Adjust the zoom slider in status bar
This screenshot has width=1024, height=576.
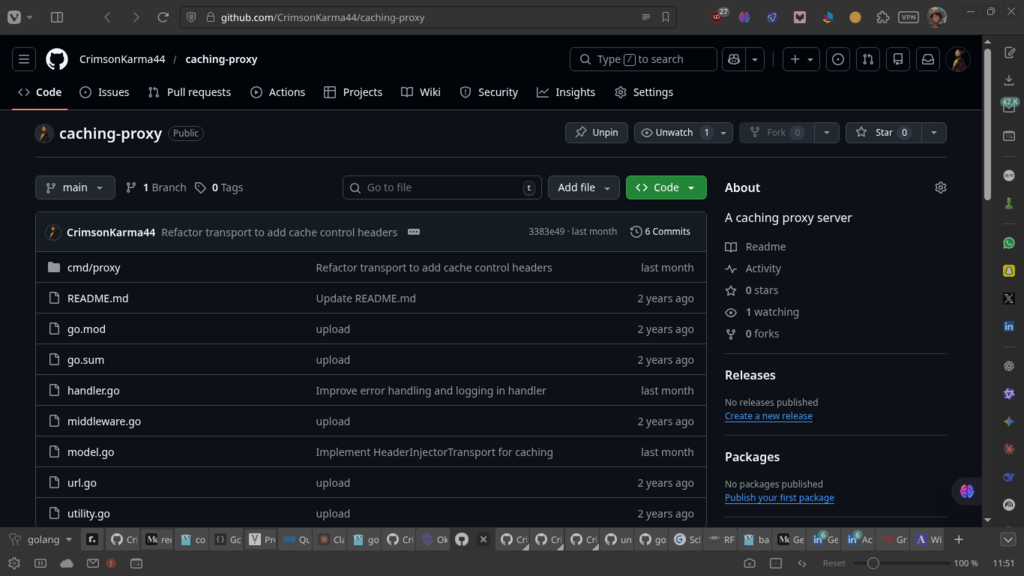(873, 563)
